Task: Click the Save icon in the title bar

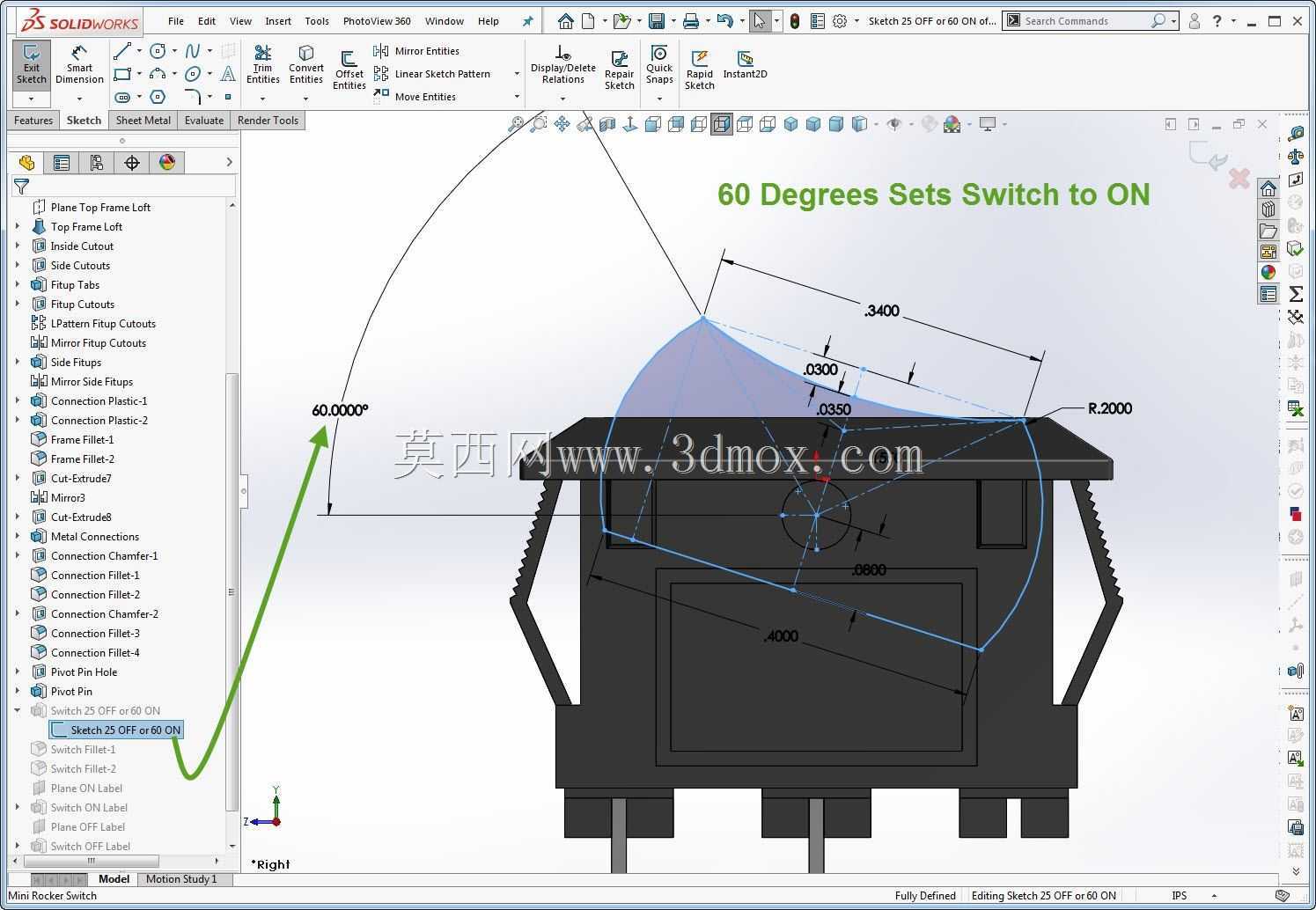Action: [x=656, y=21]
